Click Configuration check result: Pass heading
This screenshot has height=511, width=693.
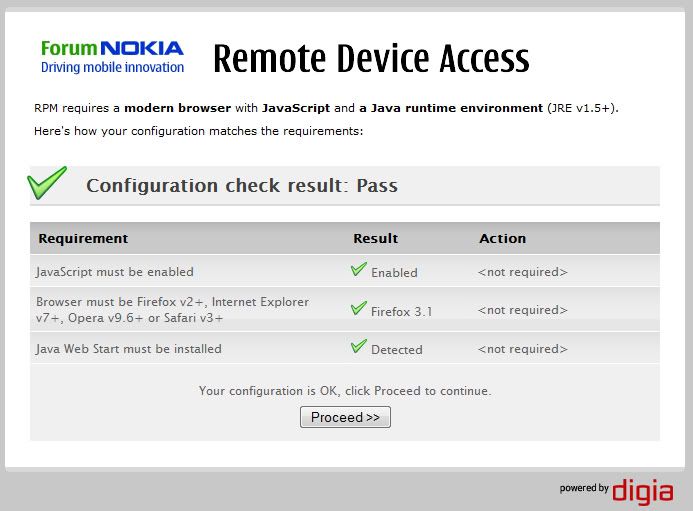tap(242, 185)
